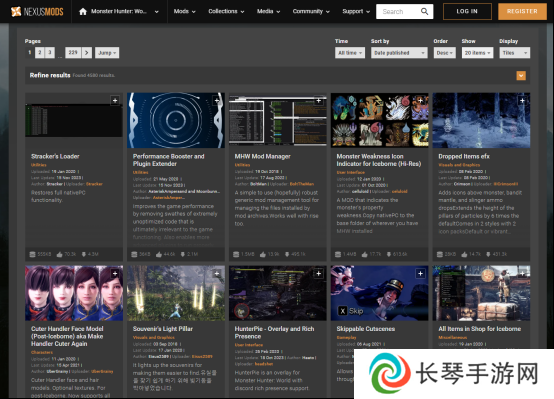Click User Interface category under Monster Weakness
This screenshot has width=554, height=399.
350,172
